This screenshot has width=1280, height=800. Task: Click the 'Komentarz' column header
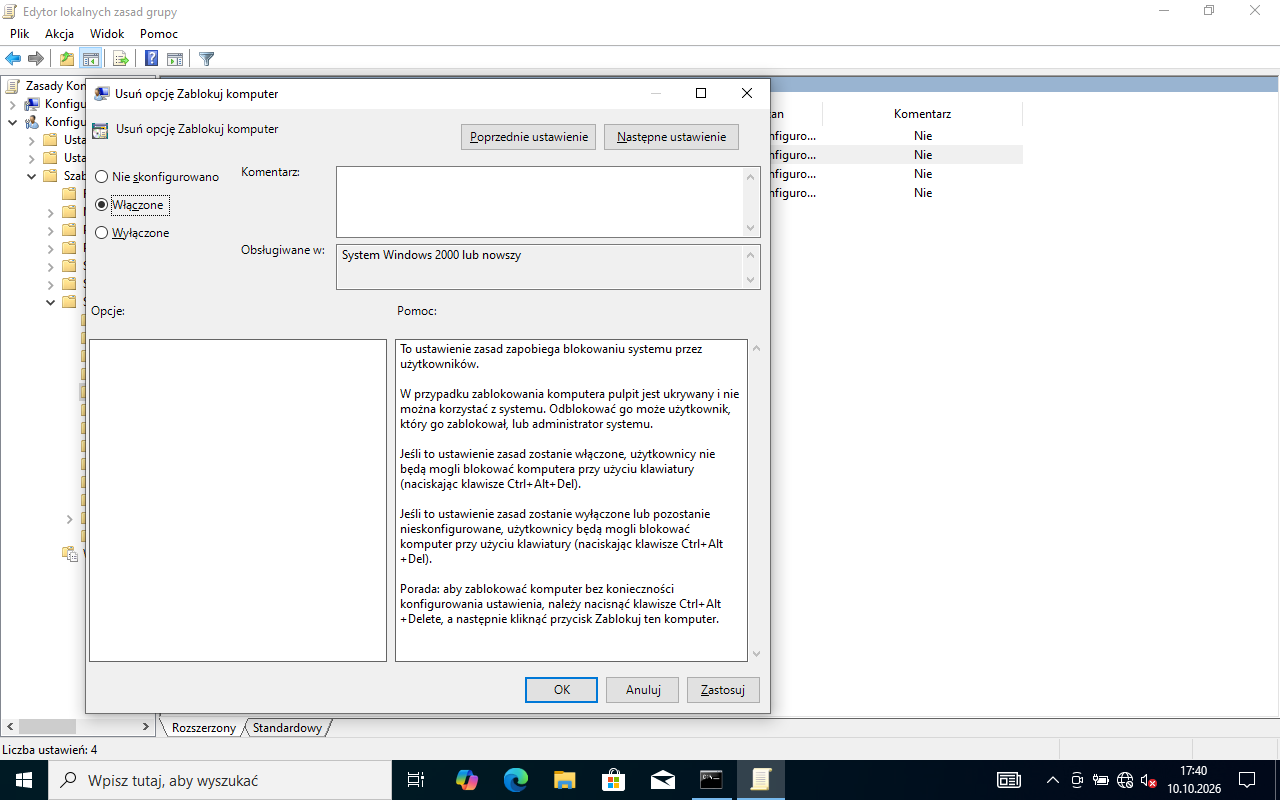click(x=922, y=114)
